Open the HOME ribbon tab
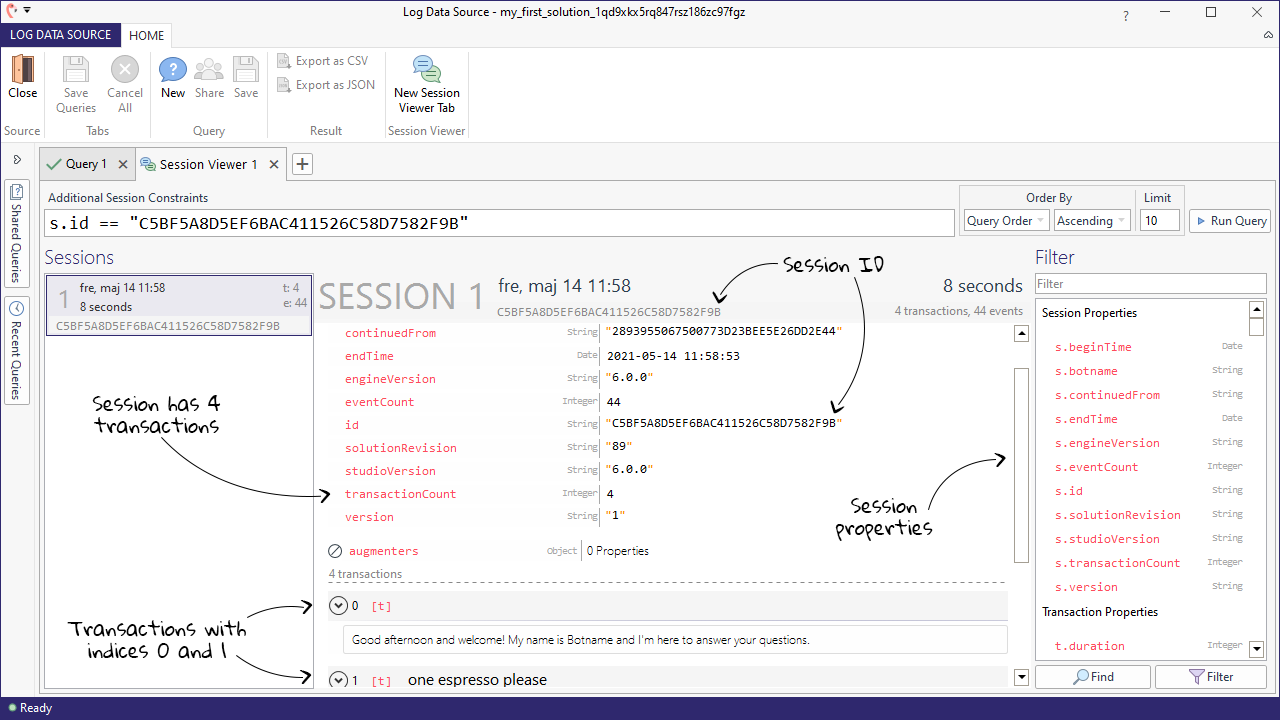 147,35
